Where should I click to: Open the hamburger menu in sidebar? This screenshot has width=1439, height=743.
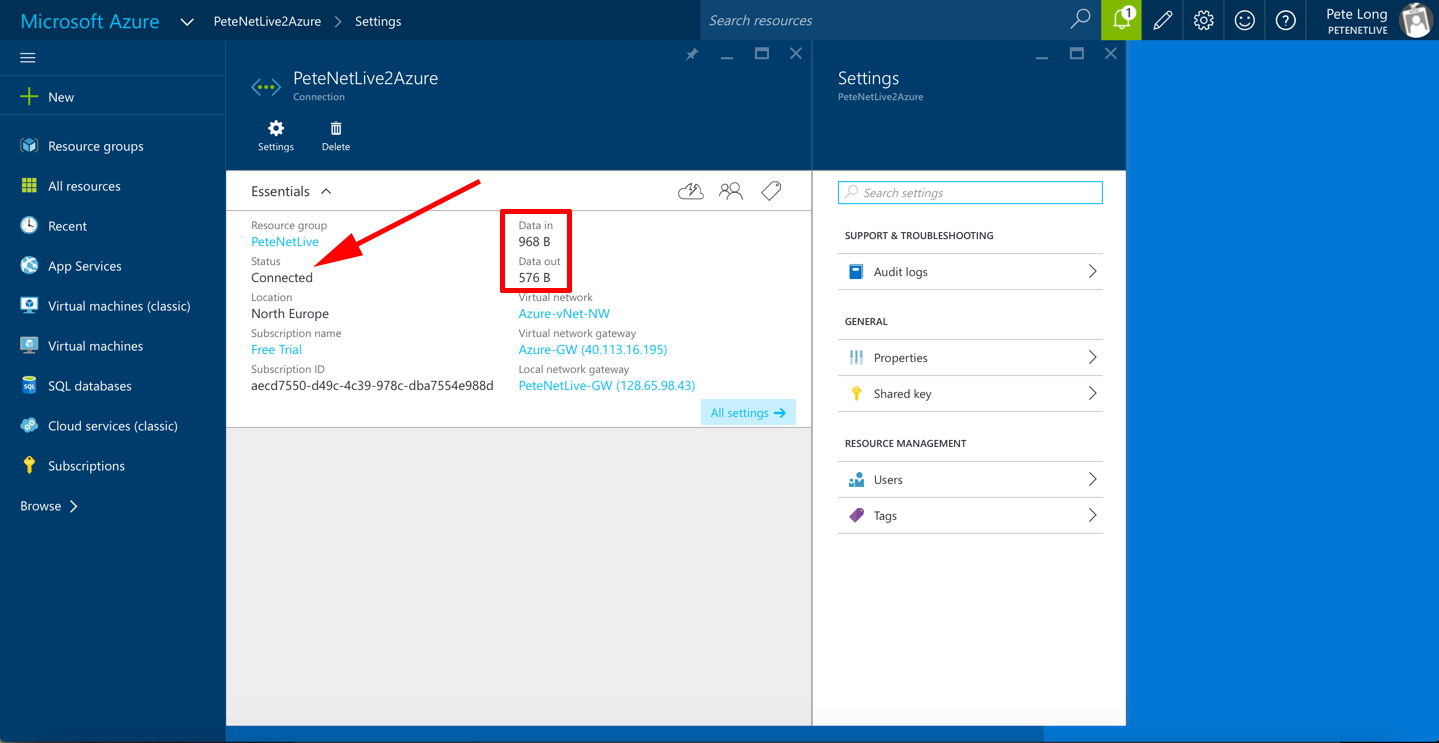(28, 58)
